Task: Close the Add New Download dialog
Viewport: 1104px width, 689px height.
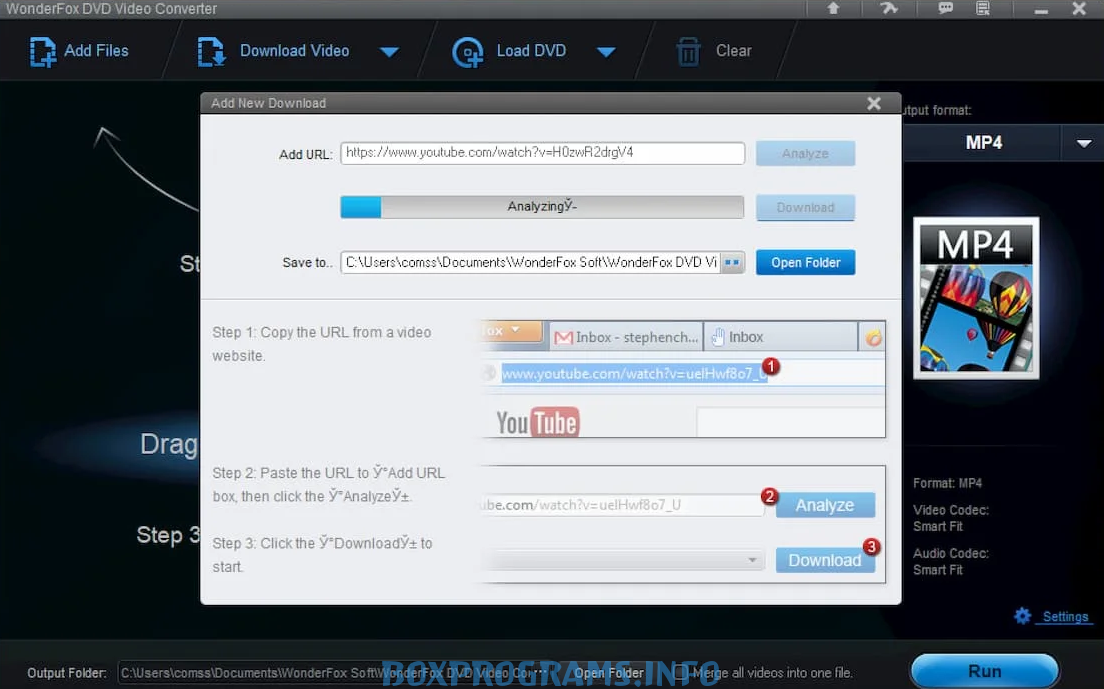Action: click(x=874, y=103)
